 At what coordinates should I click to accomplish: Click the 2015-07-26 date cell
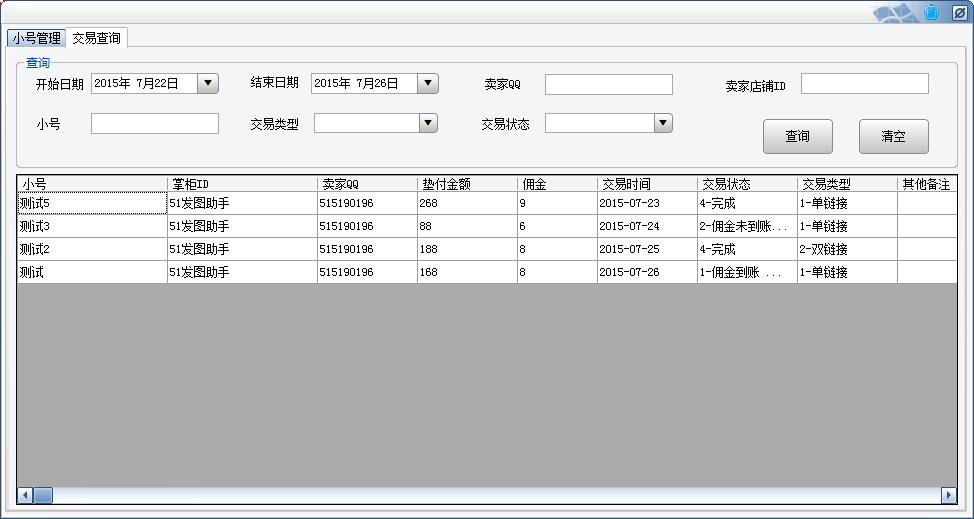point(647,272)
